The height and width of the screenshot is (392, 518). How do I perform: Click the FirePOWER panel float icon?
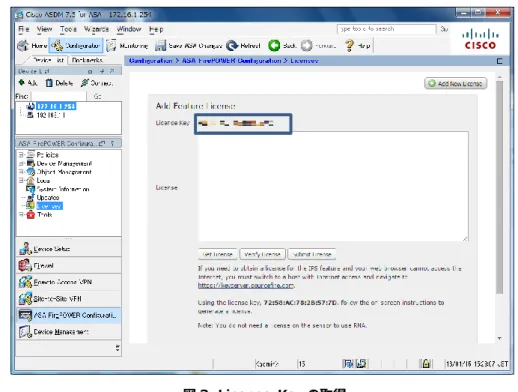(102, 143)
